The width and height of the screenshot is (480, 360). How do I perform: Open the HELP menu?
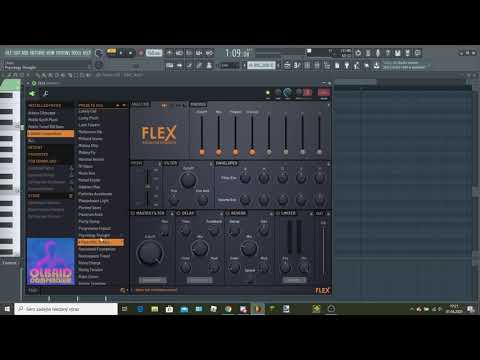coord(86,53)
